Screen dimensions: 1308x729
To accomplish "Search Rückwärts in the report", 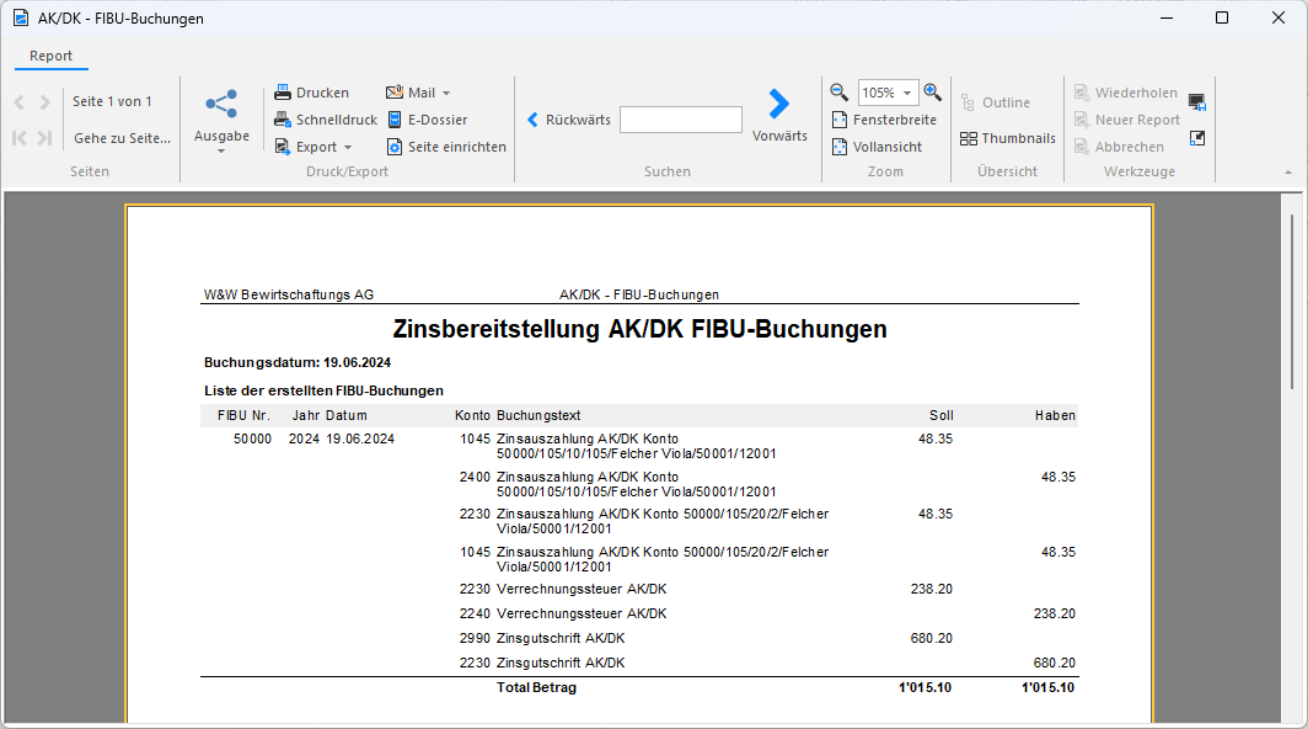I will tap(569, 119).
